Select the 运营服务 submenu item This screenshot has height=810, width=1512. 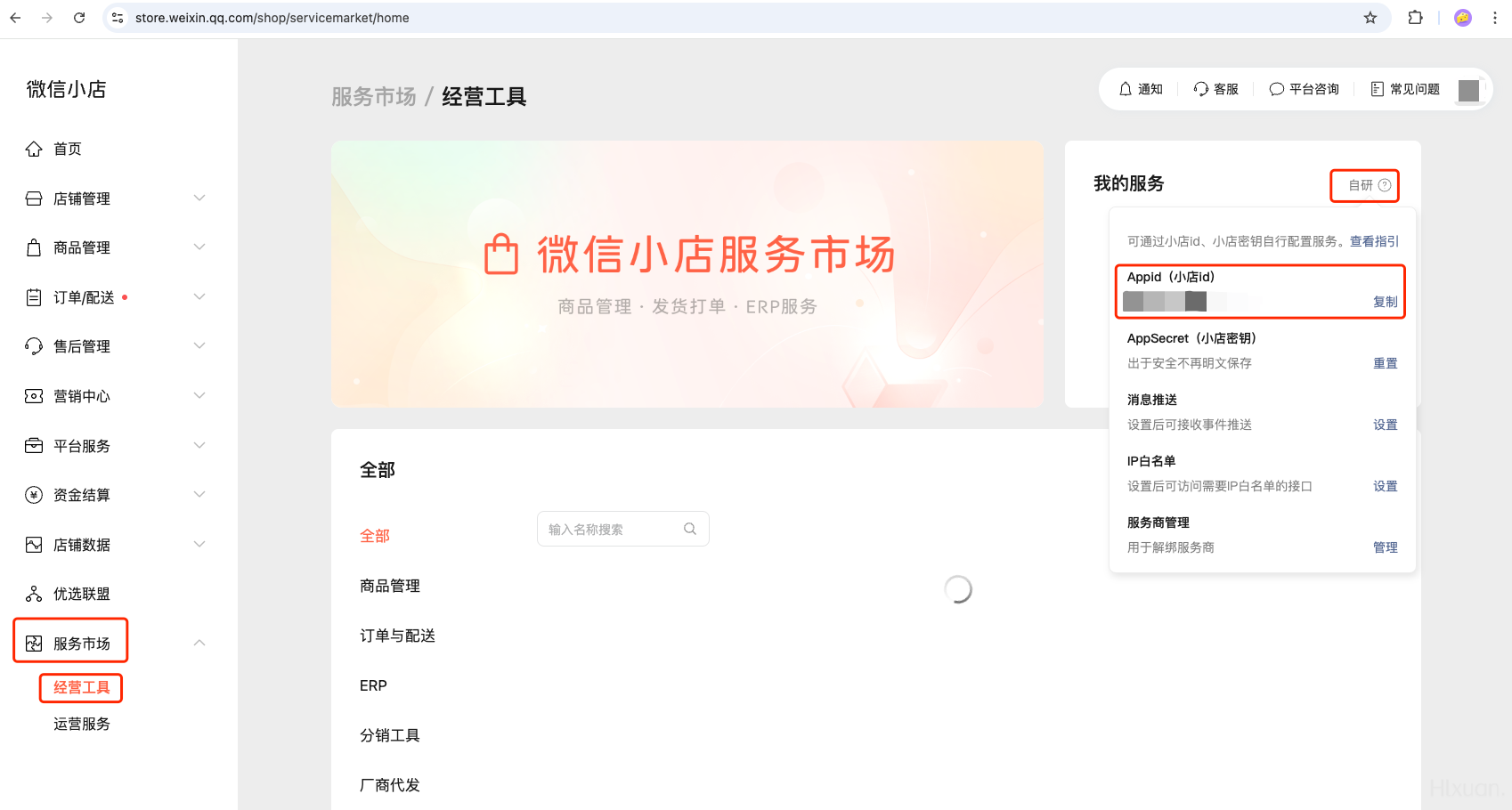(82, 724)
